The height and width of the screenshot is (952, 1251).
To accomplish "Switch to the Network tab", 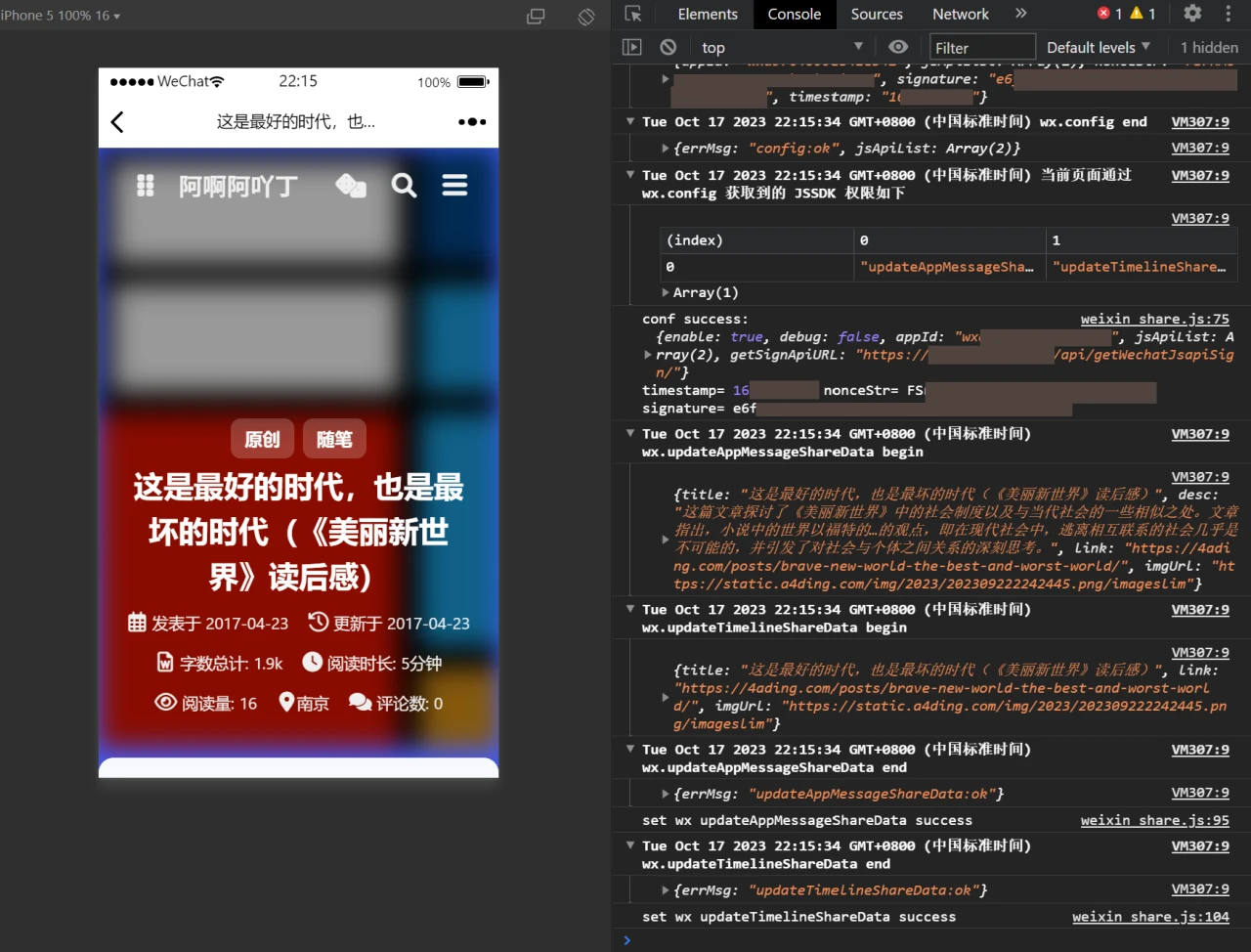I will (960, 14).
